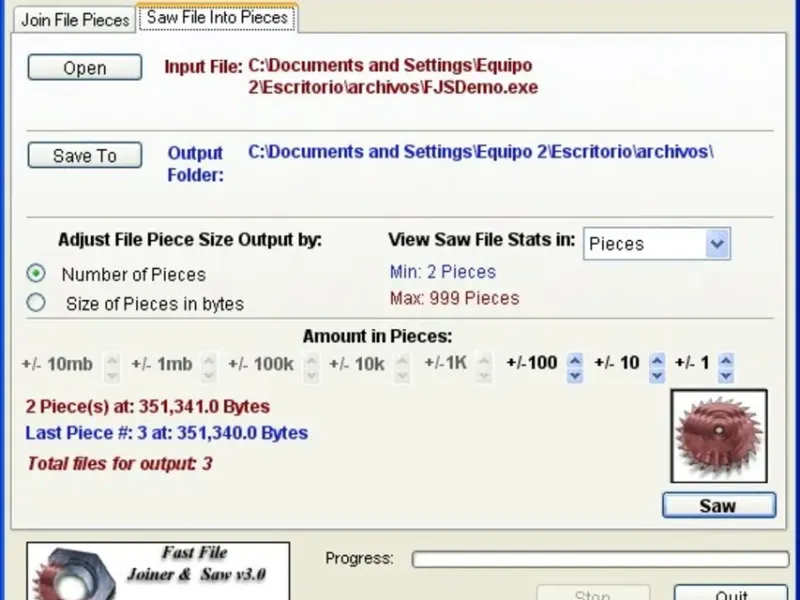Click the Quit button

pos(731,593)
